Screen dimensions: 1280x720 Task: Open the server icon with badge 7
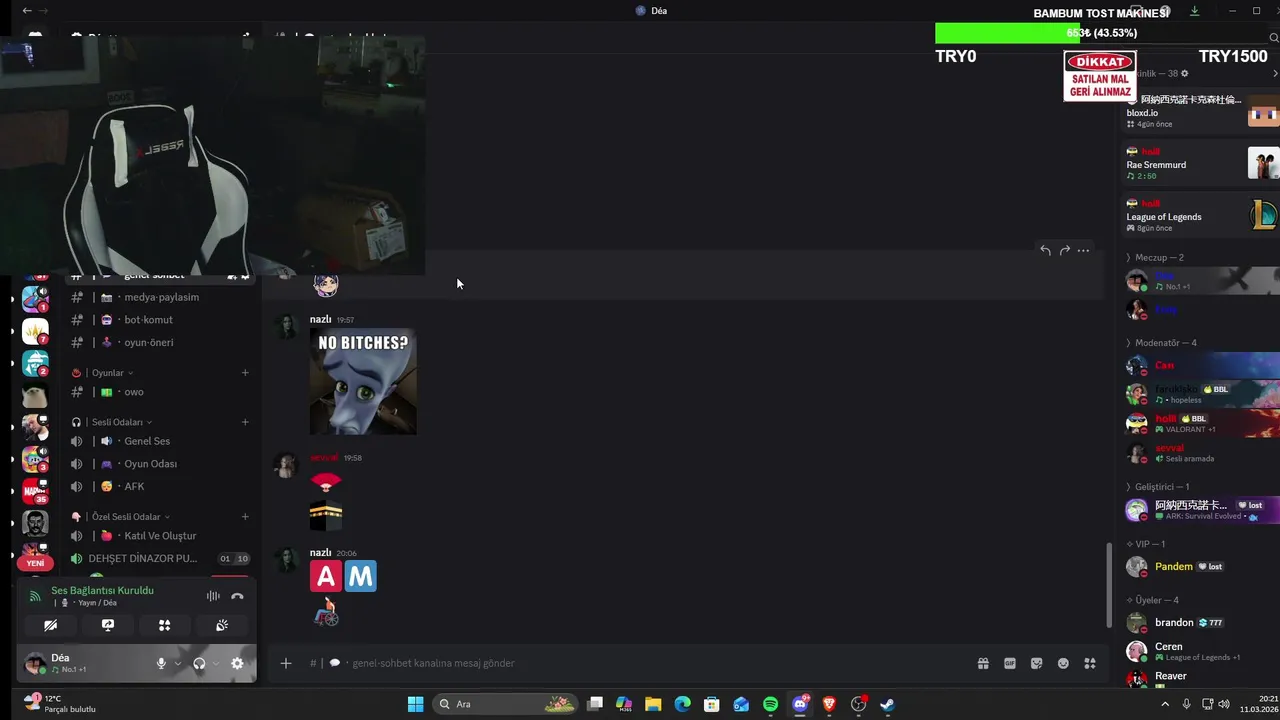click(x=35, y=331)
